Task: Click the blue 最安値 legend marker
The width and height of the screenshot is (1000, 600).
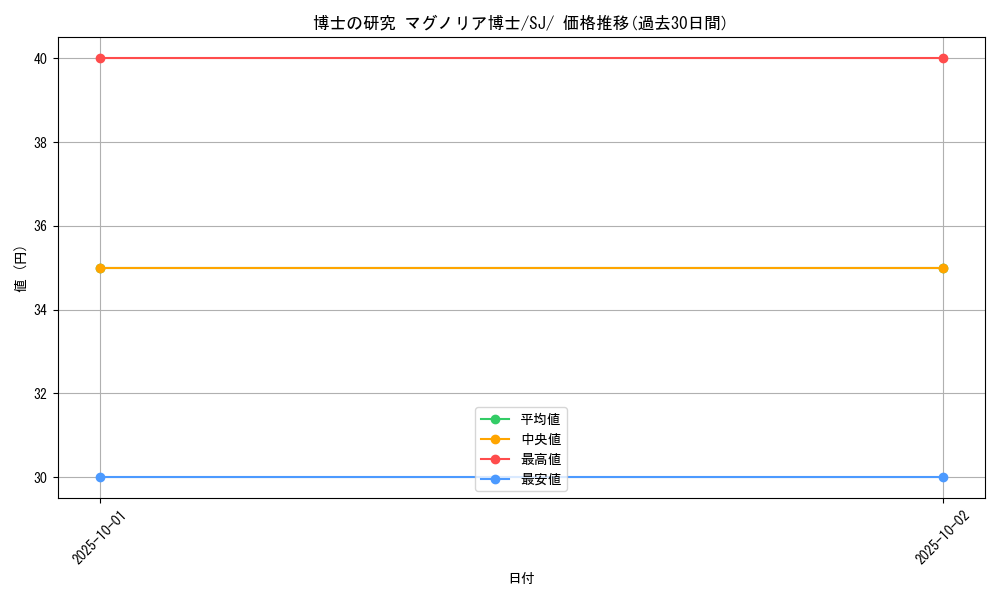Action: click(495, 479)
